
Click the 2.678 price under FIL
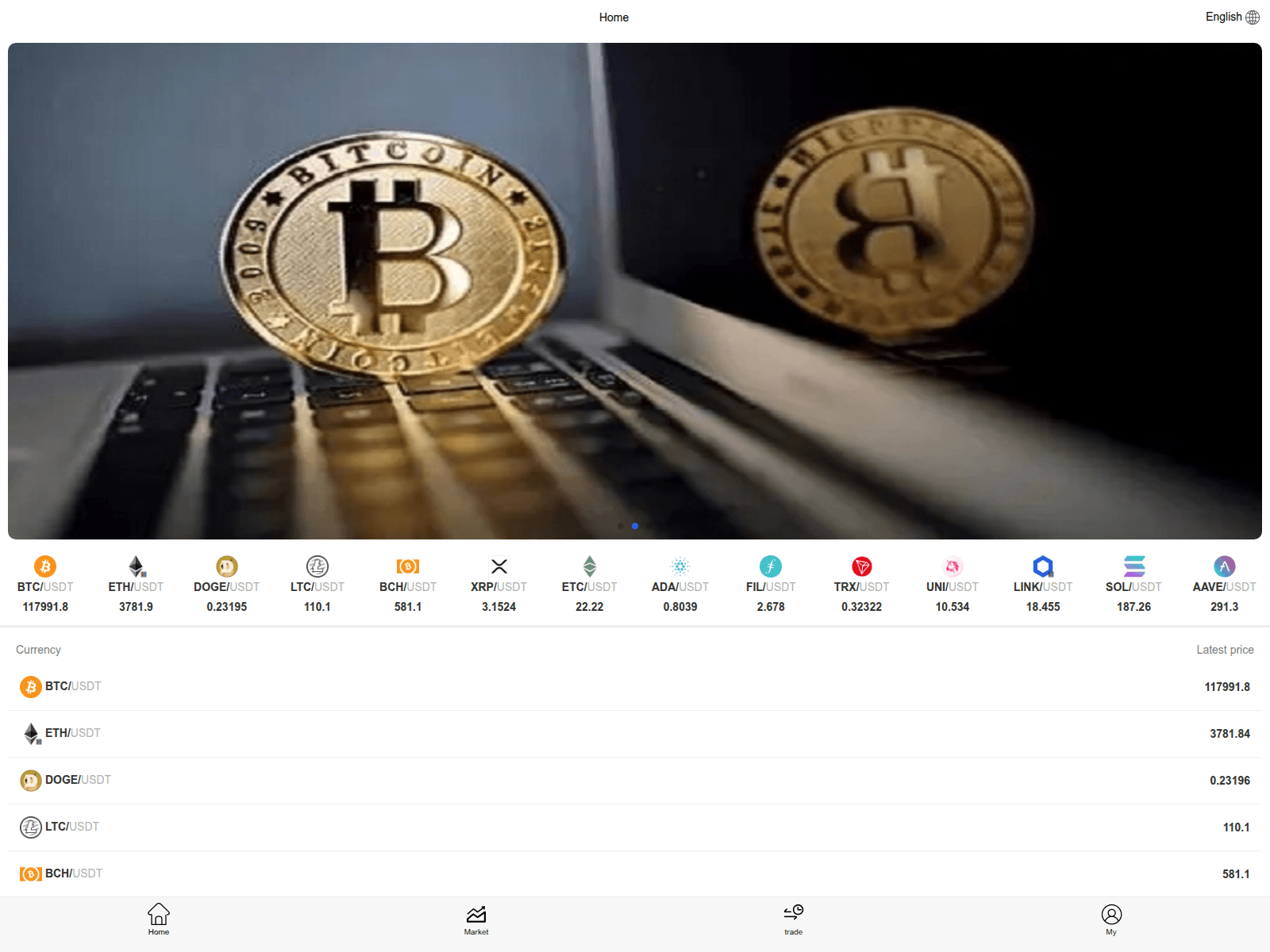(x=771, y=607)
